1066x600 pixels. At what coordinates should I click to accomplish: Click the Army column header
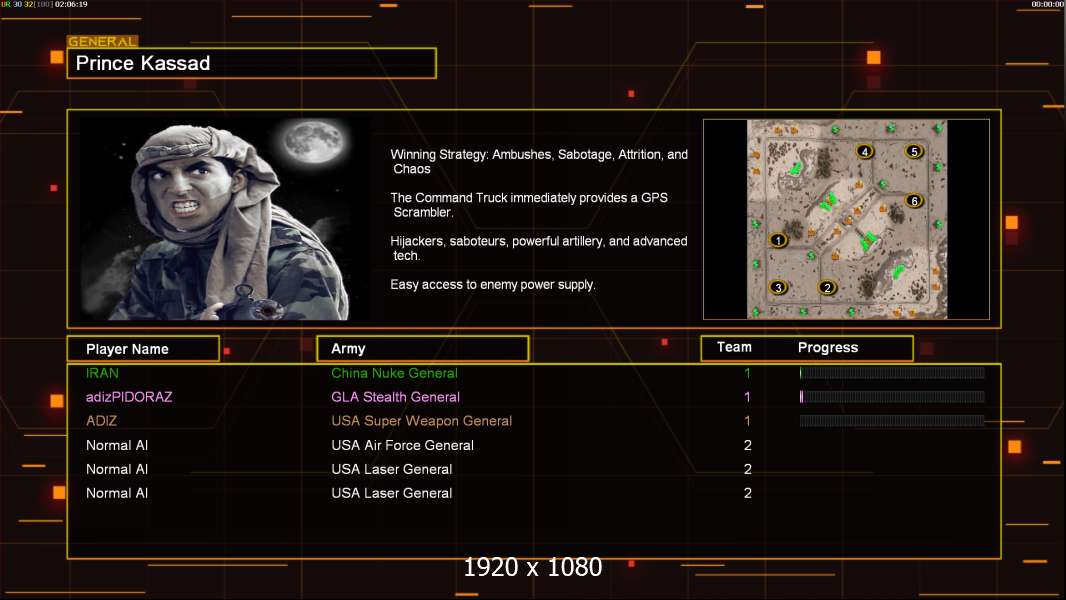pyautogui.click(x=422, y=349)
